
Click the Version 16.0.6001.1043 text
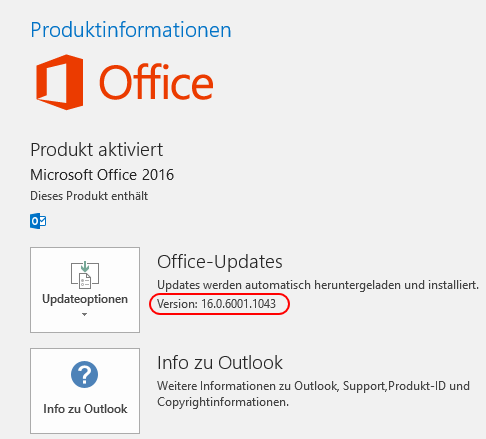(x=216, y=304)
